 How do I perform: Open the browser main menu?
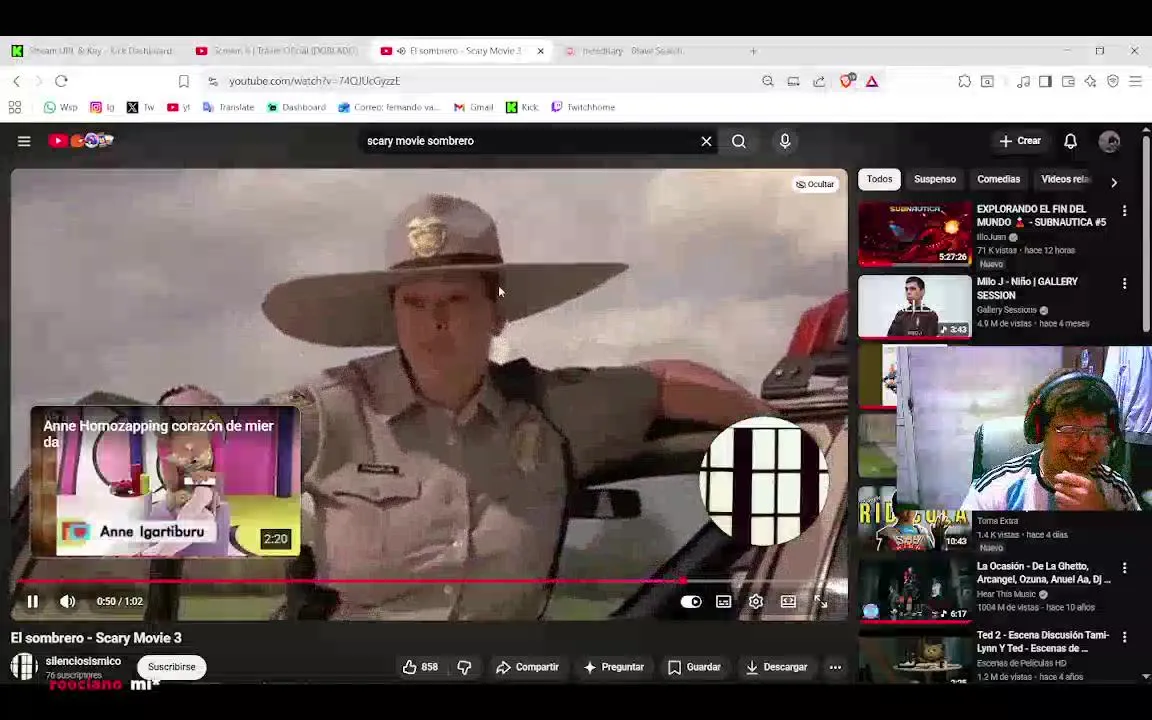coord(1135,81)
